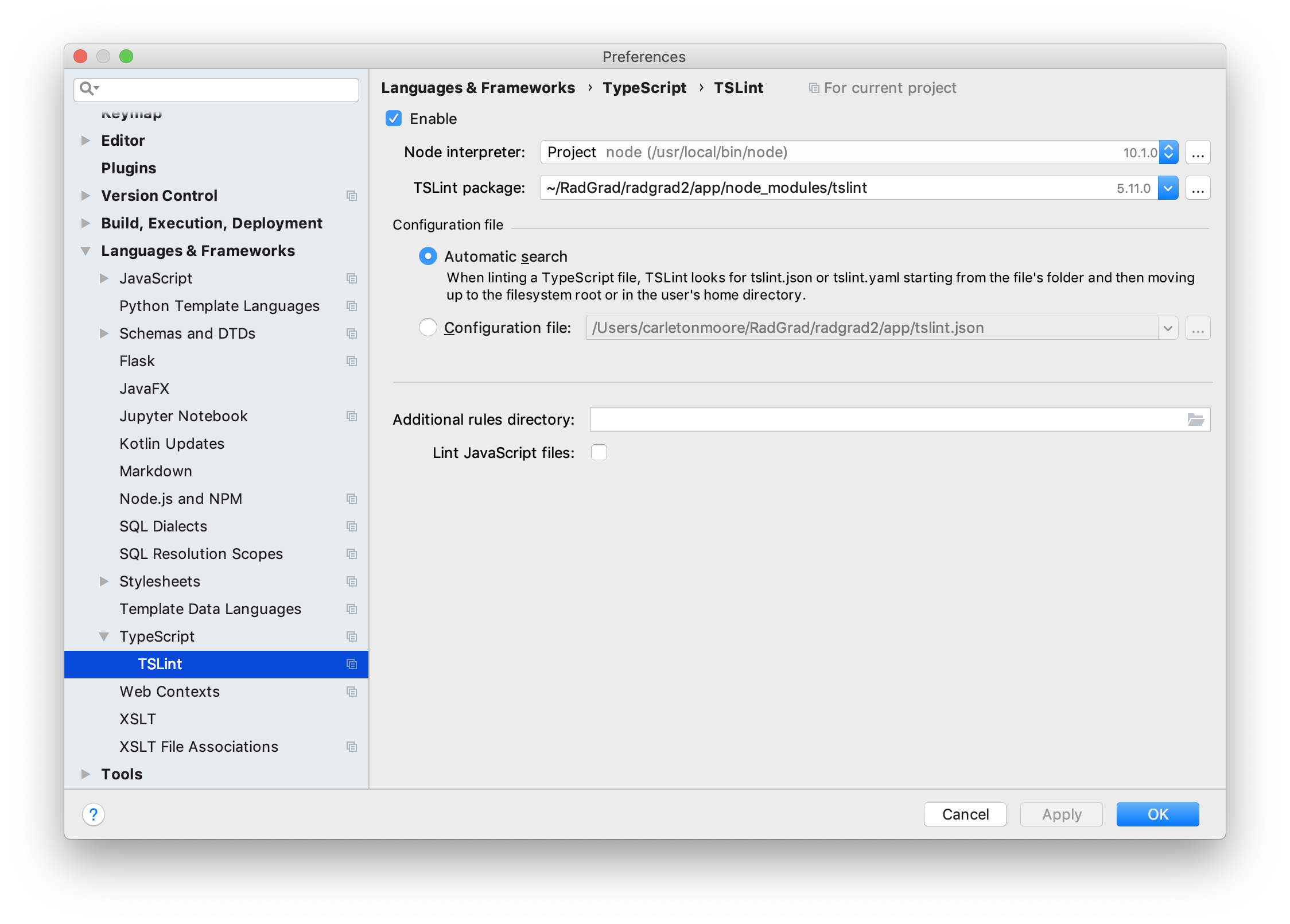Image resolution: width=1290 pixels, height=924 pixels.
Task: Click the project-level icon beside Python Template Languages
Action: tap(352, 306)
